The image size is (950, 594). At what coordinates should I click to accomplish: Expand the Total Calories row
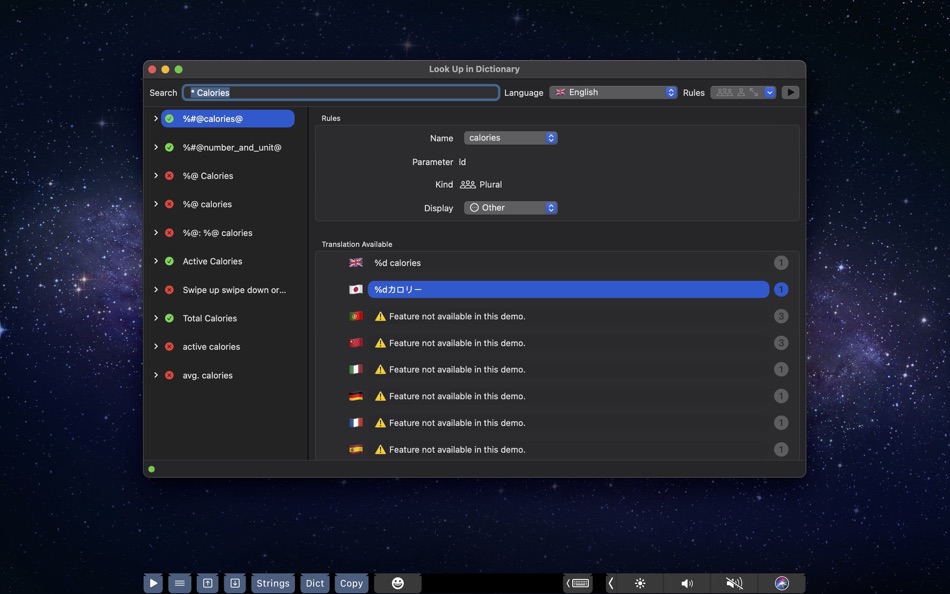click(x=156, y=318)
